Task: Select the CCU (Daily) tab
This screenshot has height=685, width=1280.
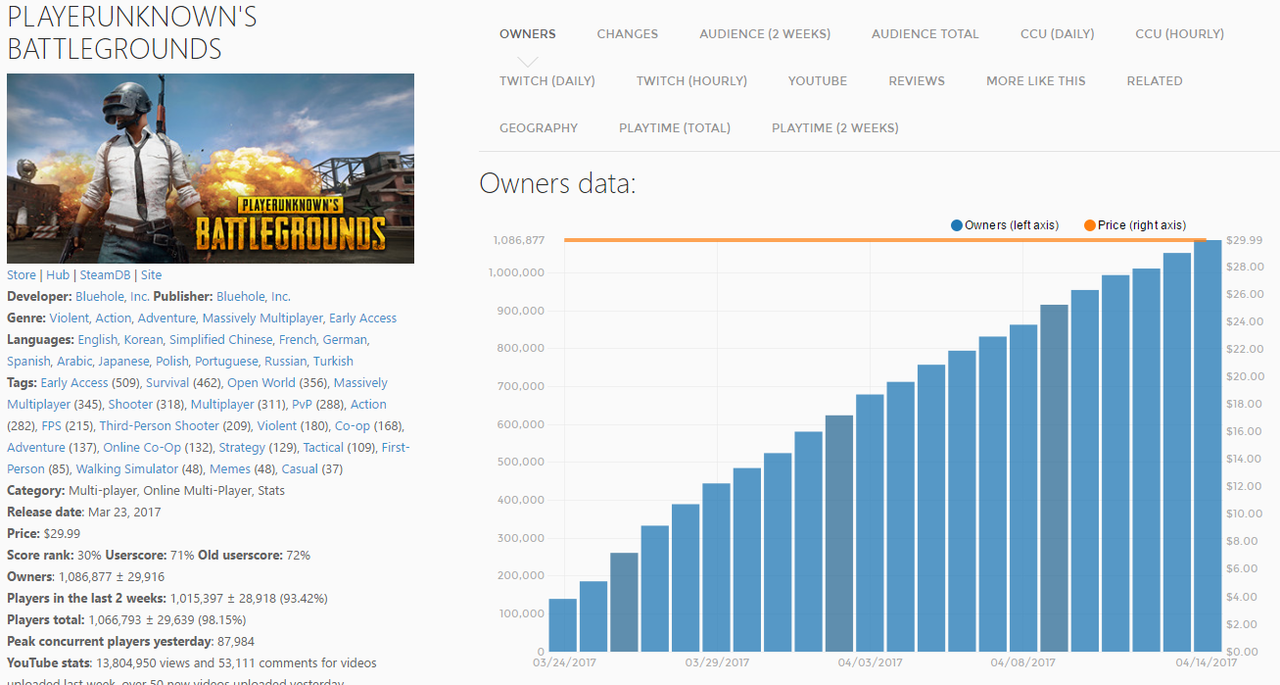Action: point(1057,34)
